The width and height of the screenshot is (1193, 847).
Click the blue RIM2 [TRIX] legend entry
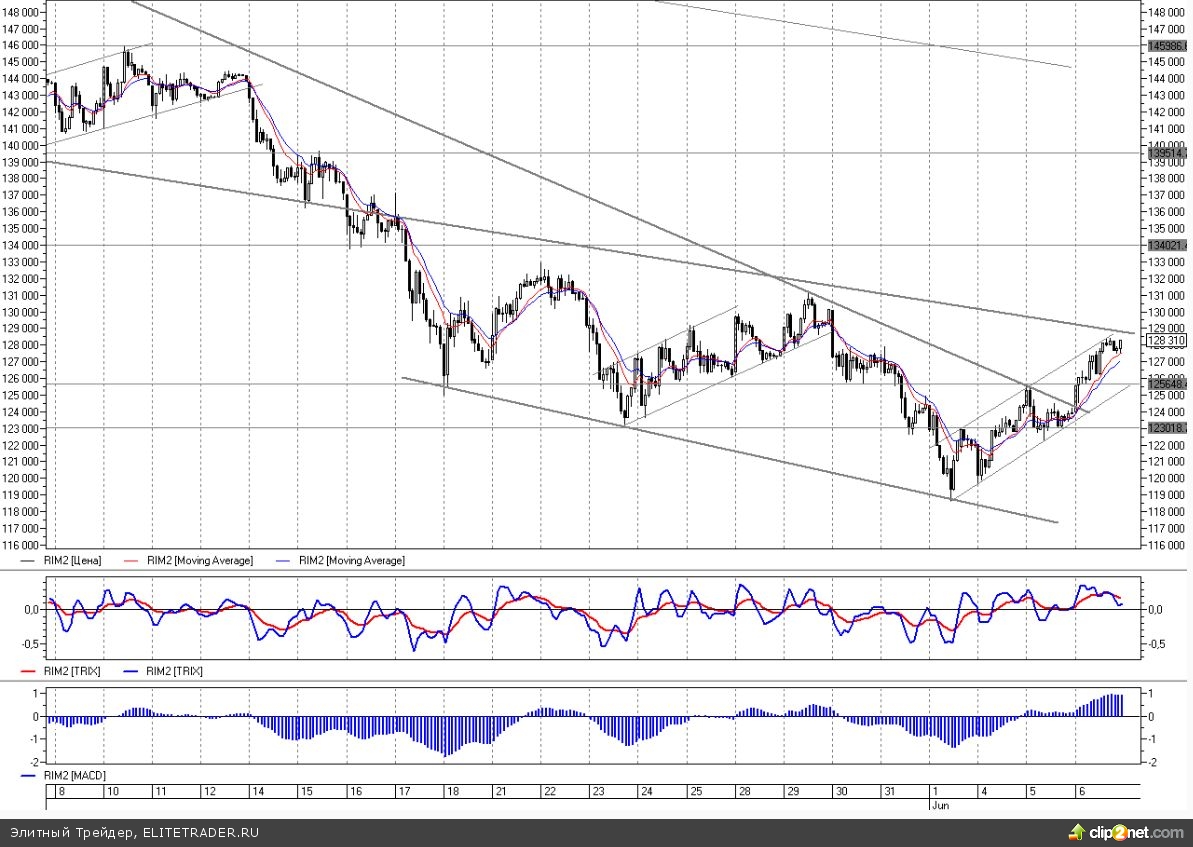coord(174,671)
